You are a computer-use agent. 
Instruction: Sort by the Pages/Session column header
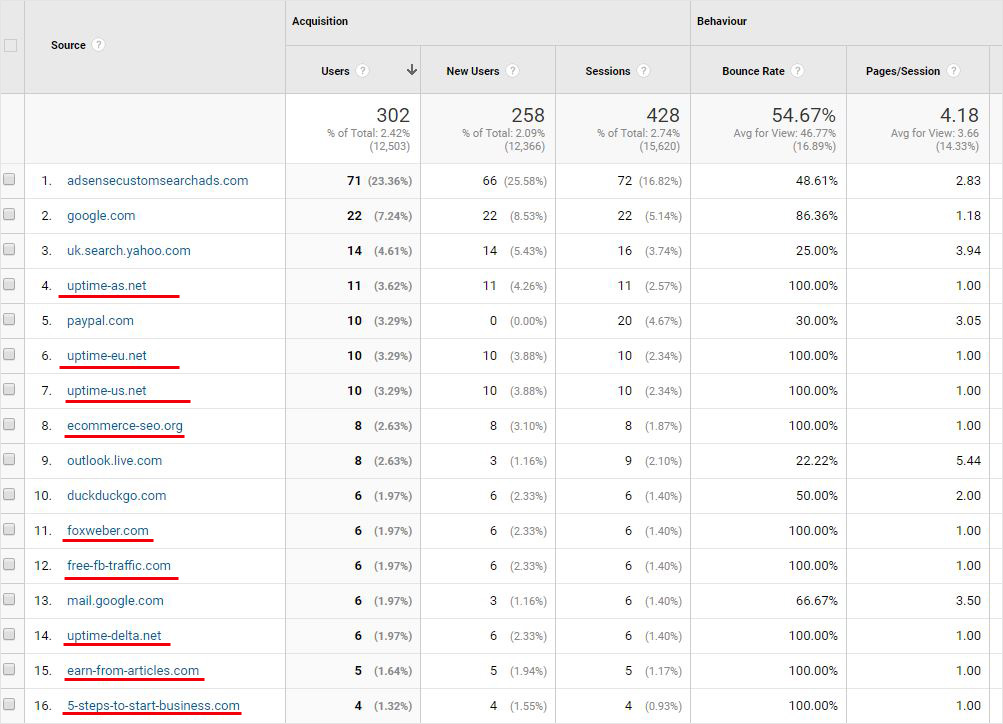click(903, 71)
